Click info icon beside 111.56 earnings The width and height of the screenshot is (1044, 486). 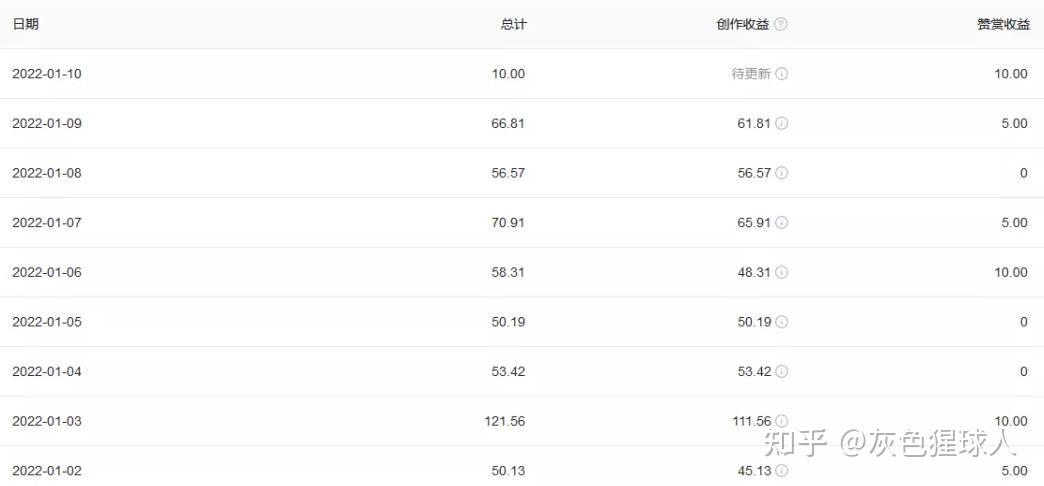pos(782,421)
